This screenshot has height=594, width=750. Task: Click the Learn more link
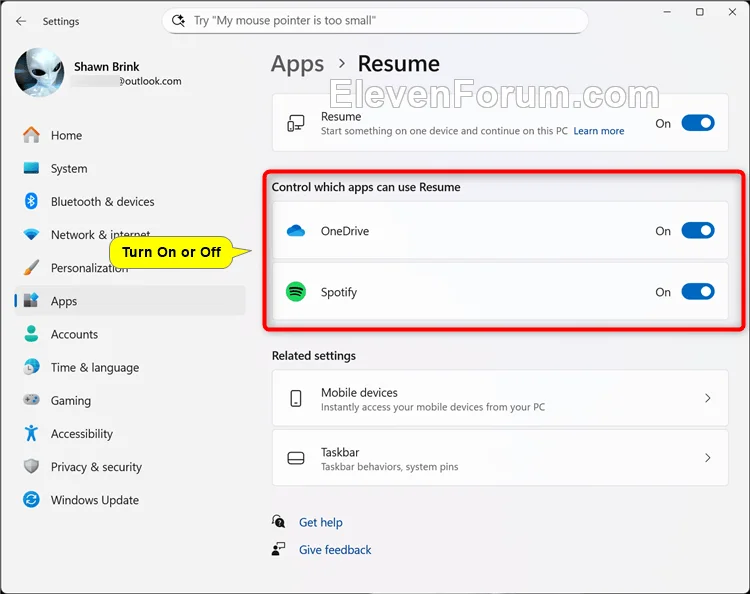(x=598, y=131)
